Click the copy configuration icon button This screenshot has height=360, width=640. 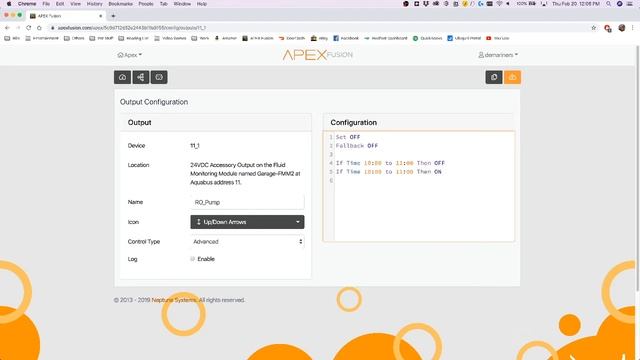tap(494, 77)
